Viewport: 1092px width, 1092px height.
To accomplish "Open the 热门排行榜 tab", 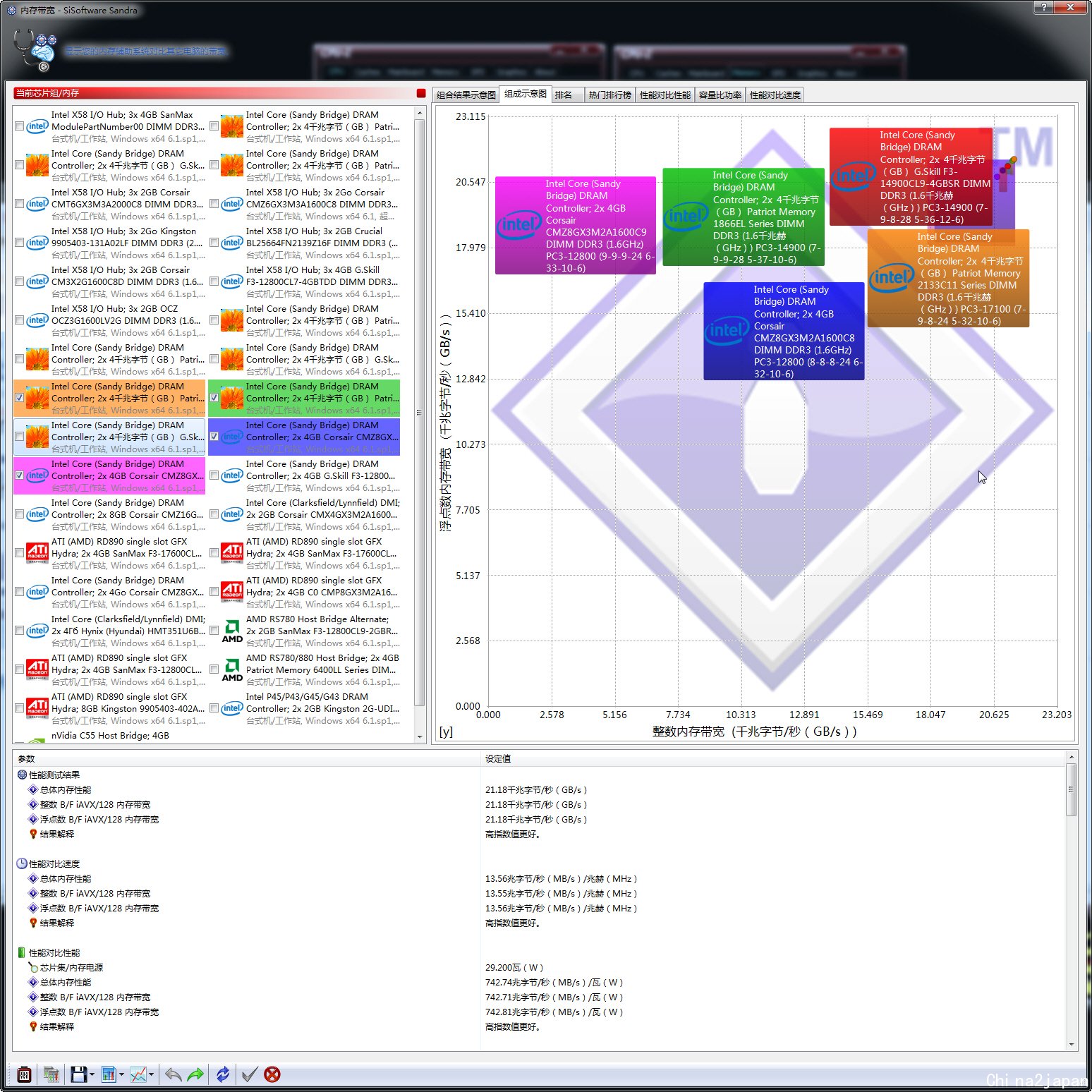I will click(610, 95).
